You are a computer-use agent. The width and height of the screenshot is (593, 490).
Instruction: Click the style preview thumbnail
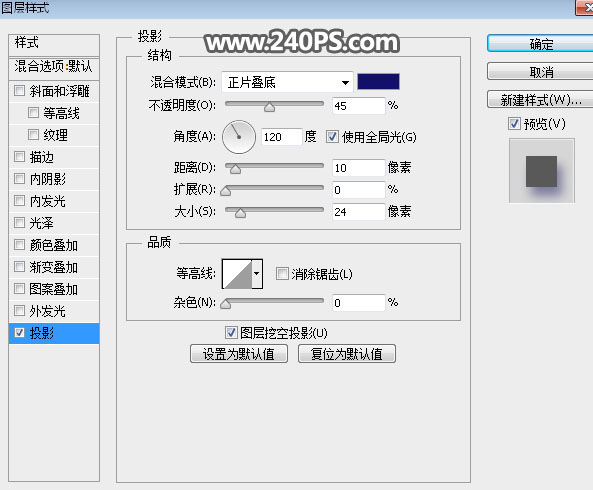542,171
